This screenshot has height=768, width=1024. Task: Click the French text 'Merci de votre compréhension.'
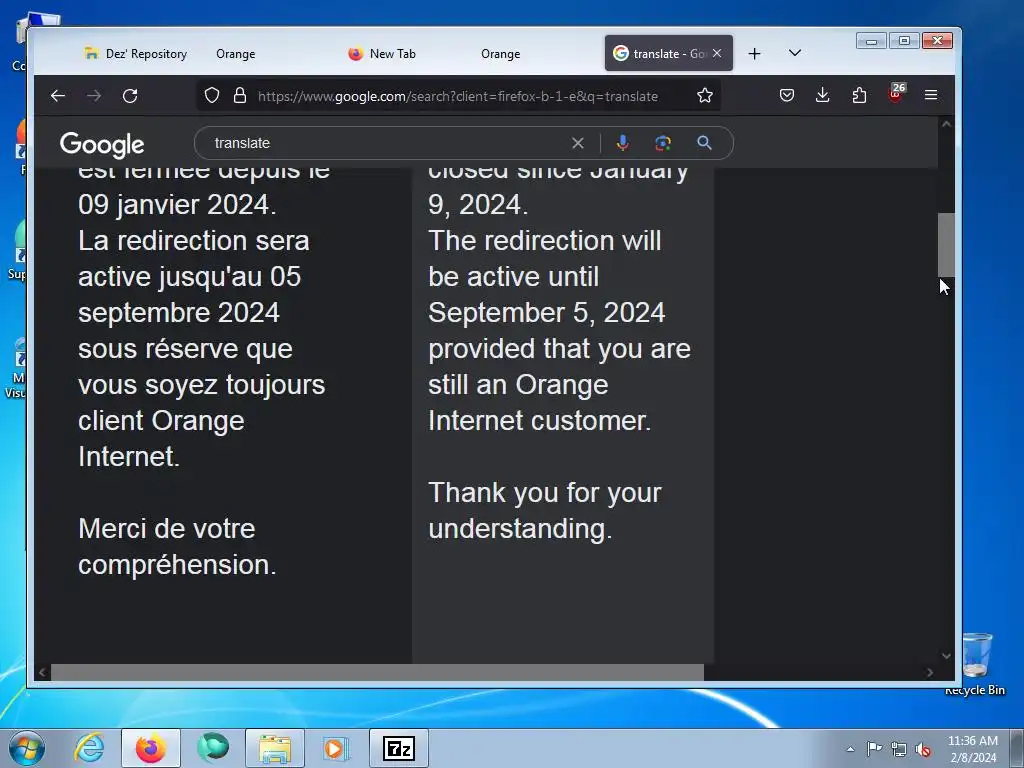click(x=177, y=547)
